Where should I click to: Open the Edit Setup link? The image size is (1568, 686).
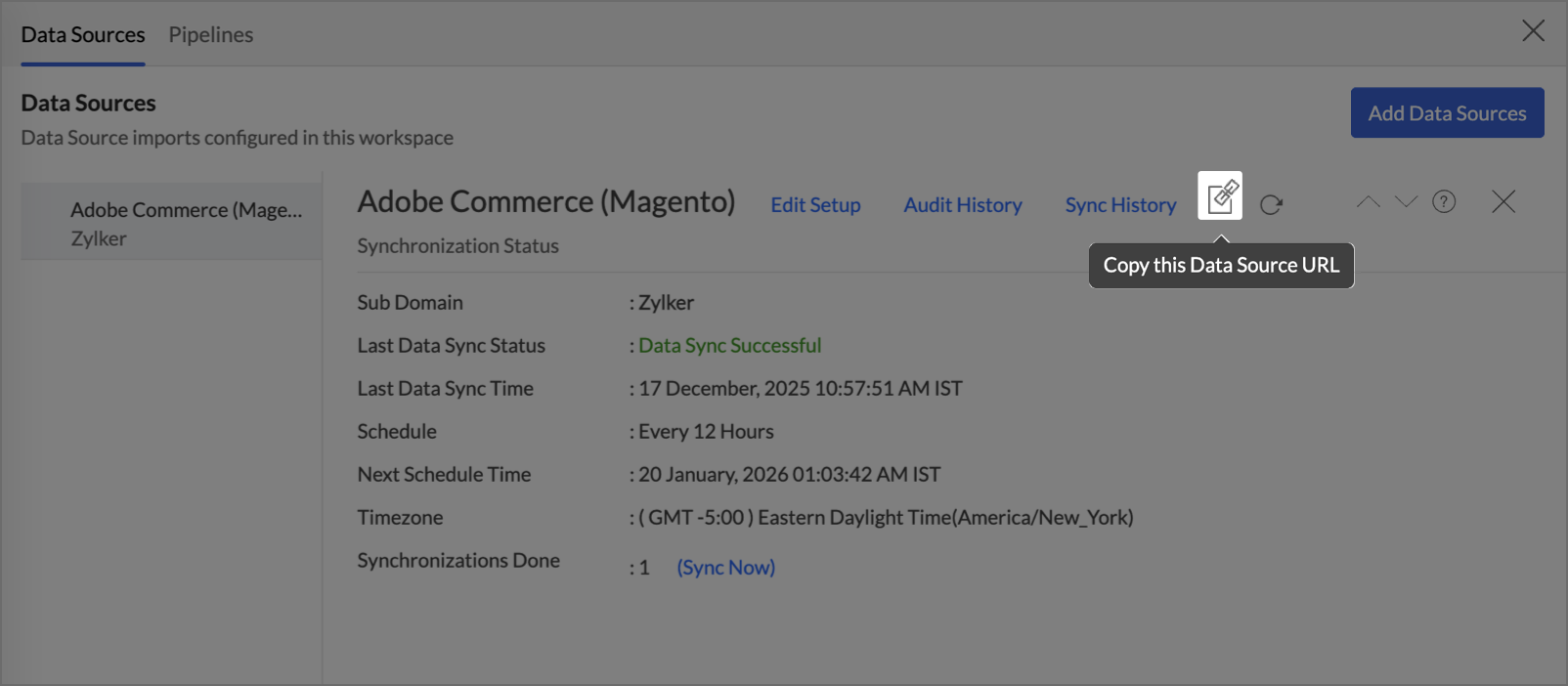tap(815, 205)
